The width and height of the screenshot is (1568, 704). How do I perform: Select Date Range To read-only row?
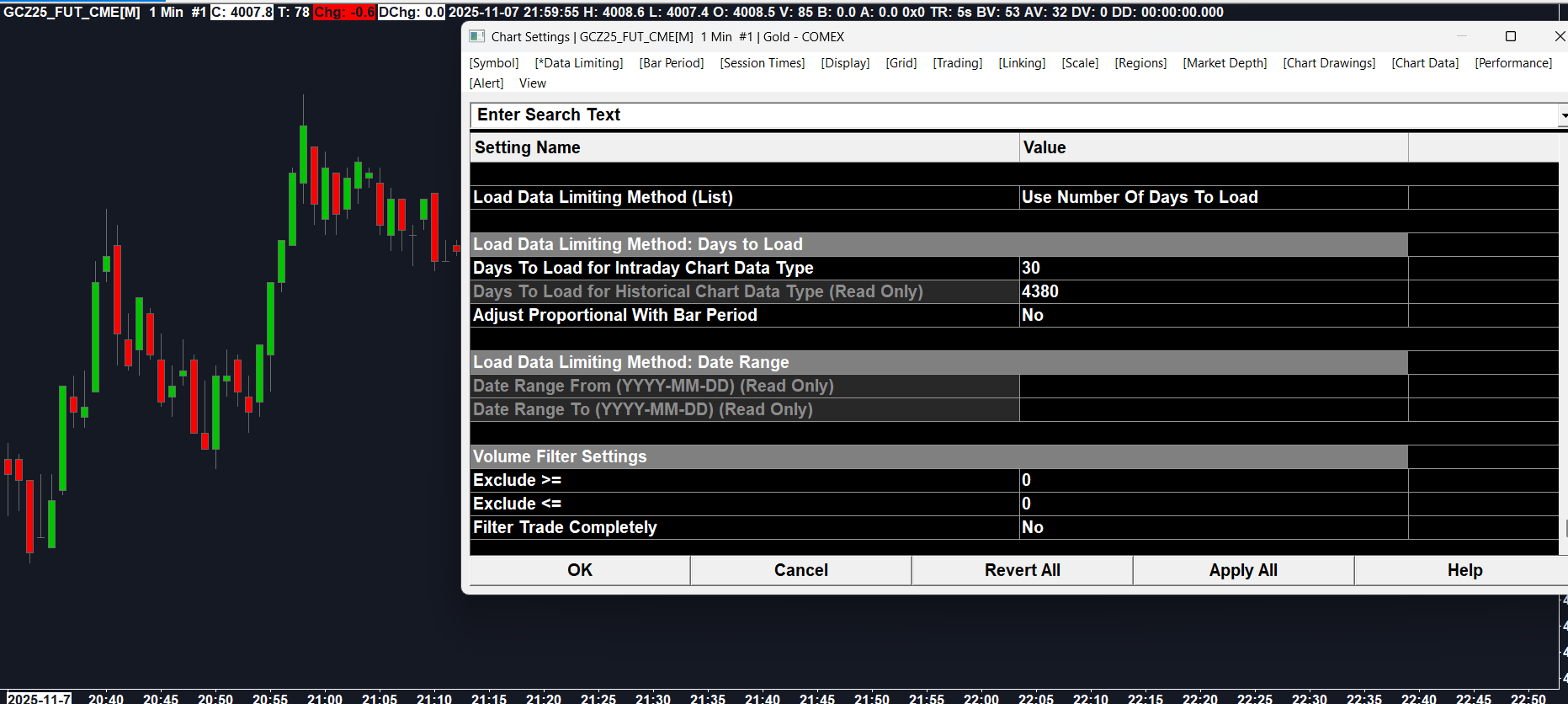744,409
